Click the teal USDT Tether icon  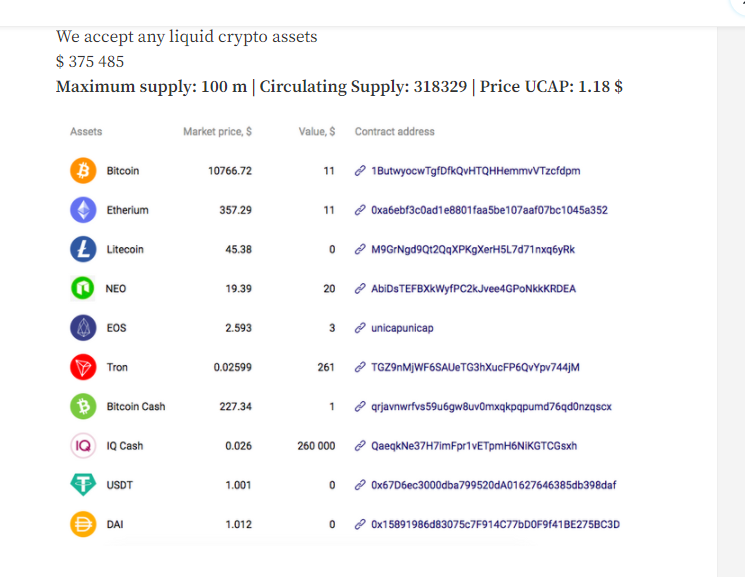click(x=83, y=485)
